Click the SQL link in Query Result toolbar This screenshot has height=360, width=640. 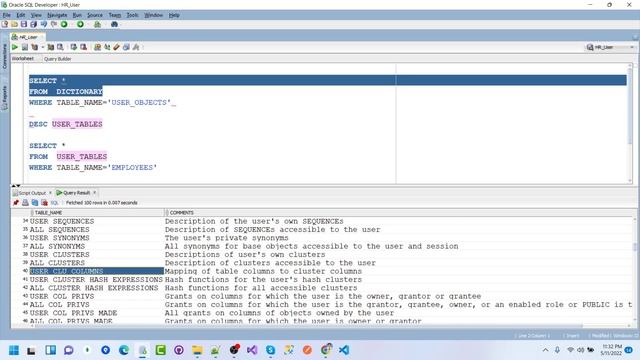54,203
